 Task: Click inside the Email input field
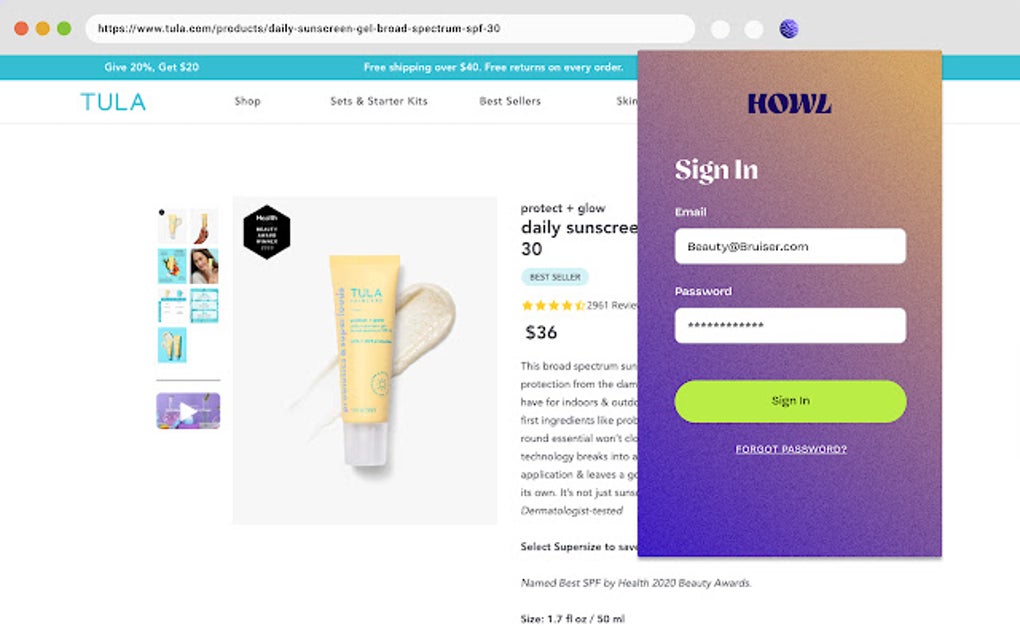pos(789,246)
